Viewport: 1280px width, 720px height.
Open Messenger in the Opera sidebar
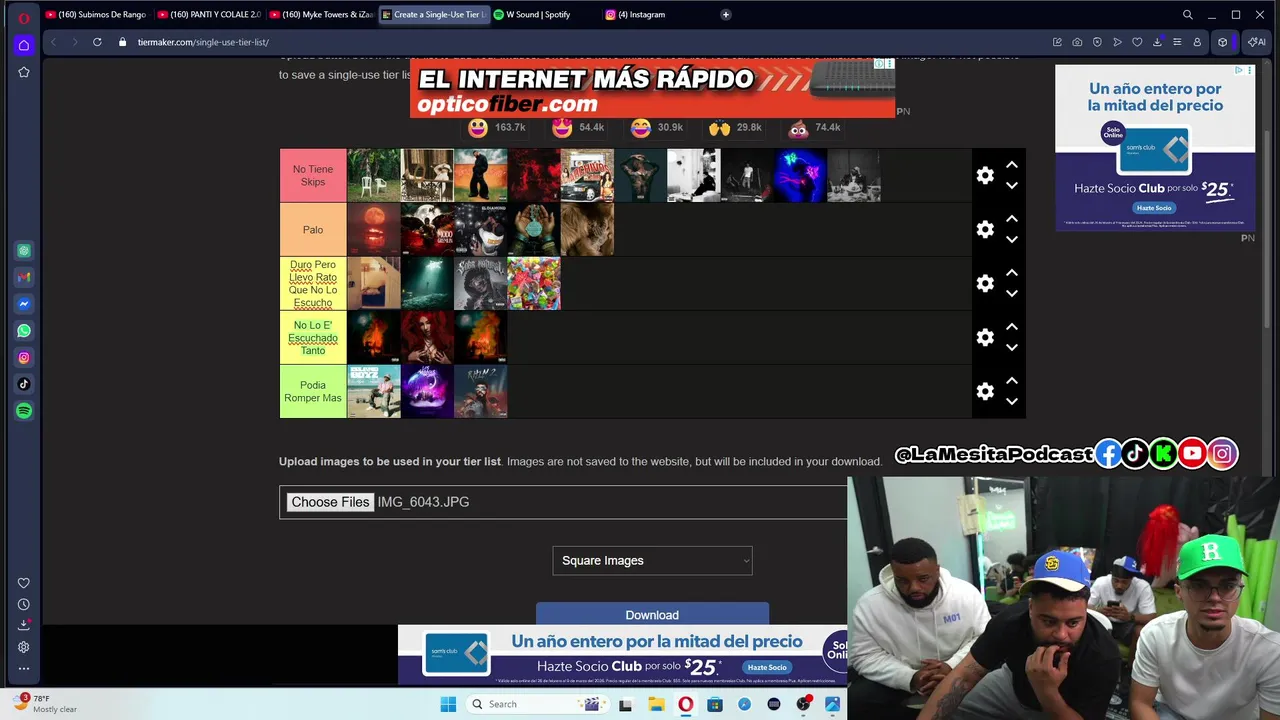point(24,304)
